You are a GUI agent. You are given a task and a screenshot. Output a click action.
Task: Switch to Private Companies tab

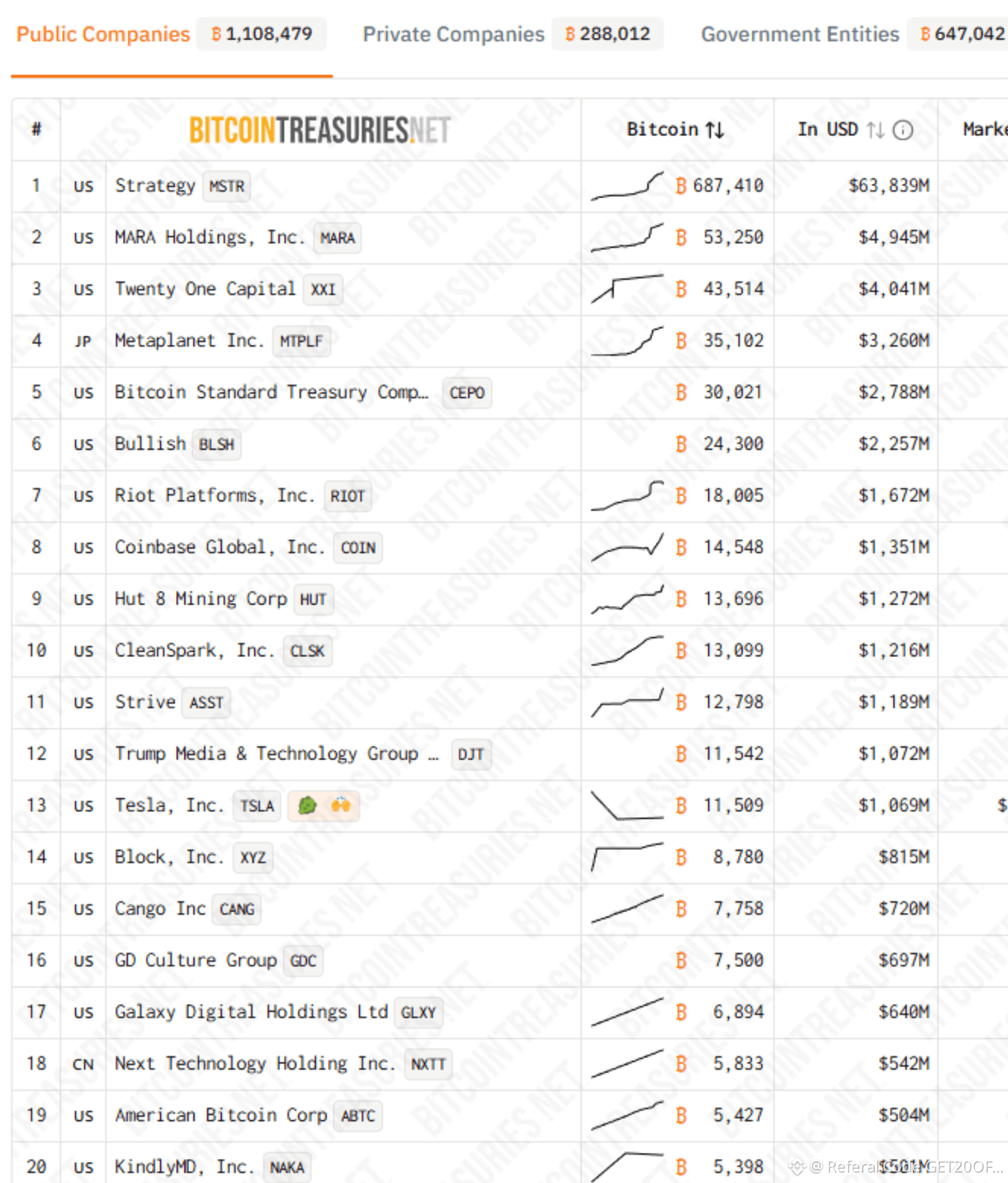pos(453,34)
